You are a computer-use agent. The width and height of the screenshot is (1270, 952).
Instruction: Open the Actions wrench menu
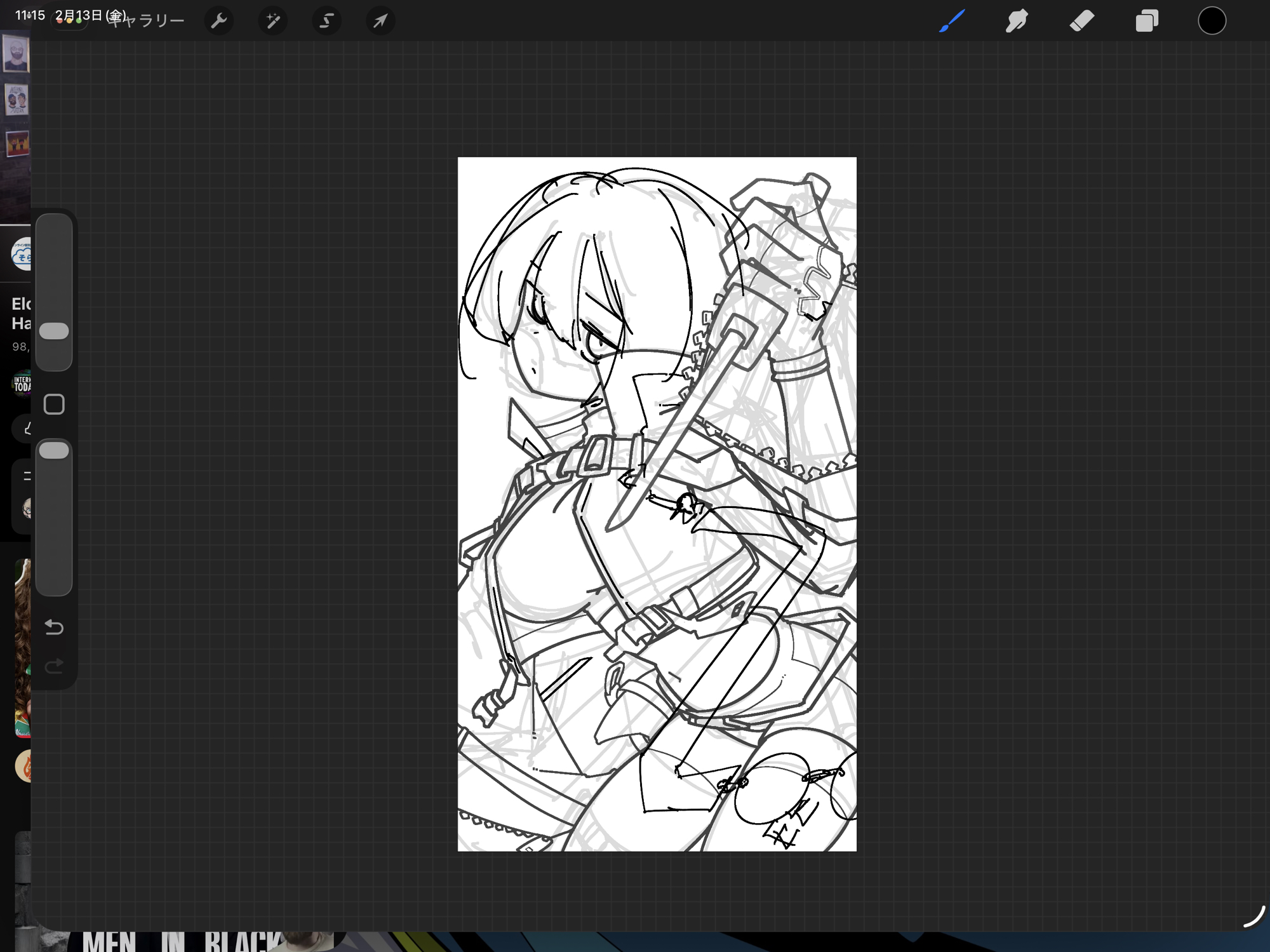pyautogui.click(x=218, y=21)
